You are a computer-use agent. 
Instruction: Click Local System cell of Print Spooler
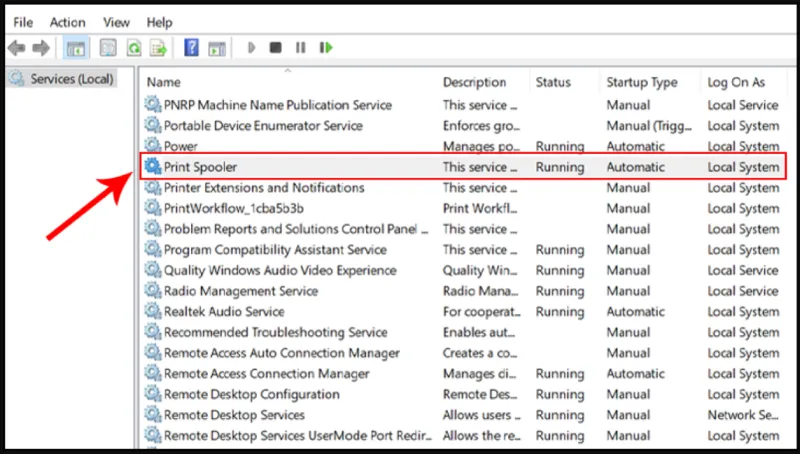pos(743,167)
